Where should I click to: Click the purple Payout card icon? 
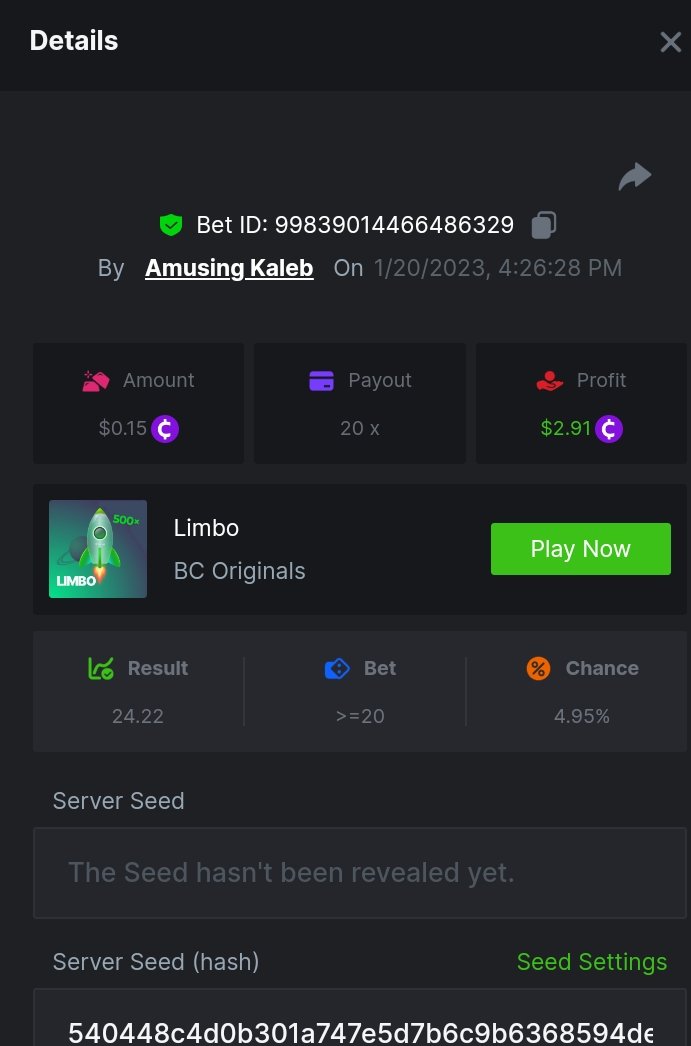click(x=321, y=381)
